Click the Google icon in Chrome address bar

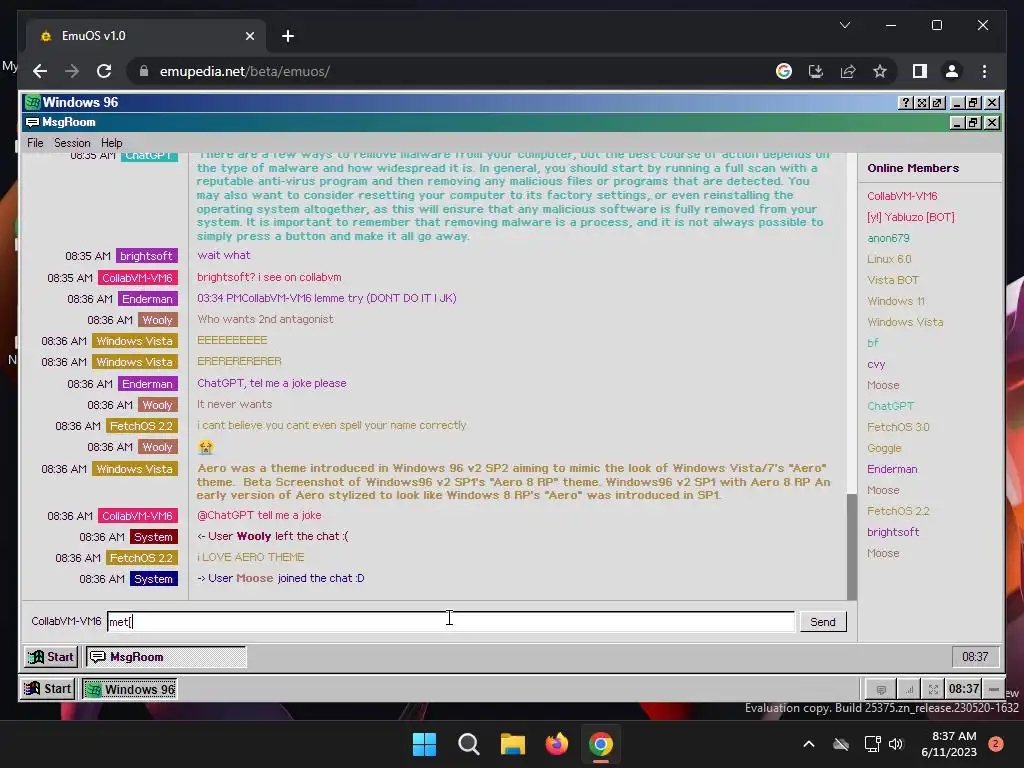click(784, 71)
